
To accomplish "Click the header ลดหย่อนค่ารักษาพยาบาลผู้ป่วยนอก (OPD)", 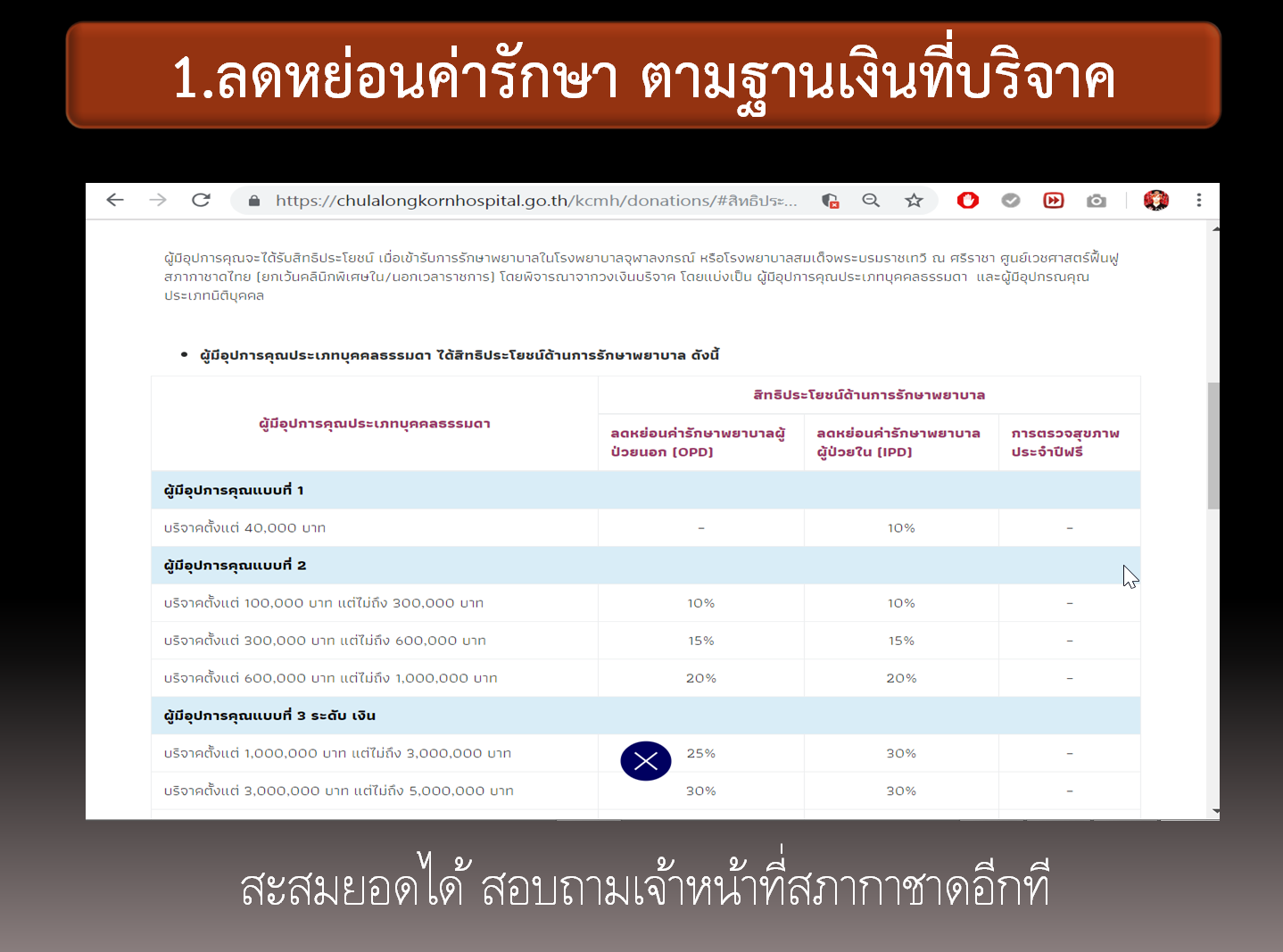I will point(700,442).
